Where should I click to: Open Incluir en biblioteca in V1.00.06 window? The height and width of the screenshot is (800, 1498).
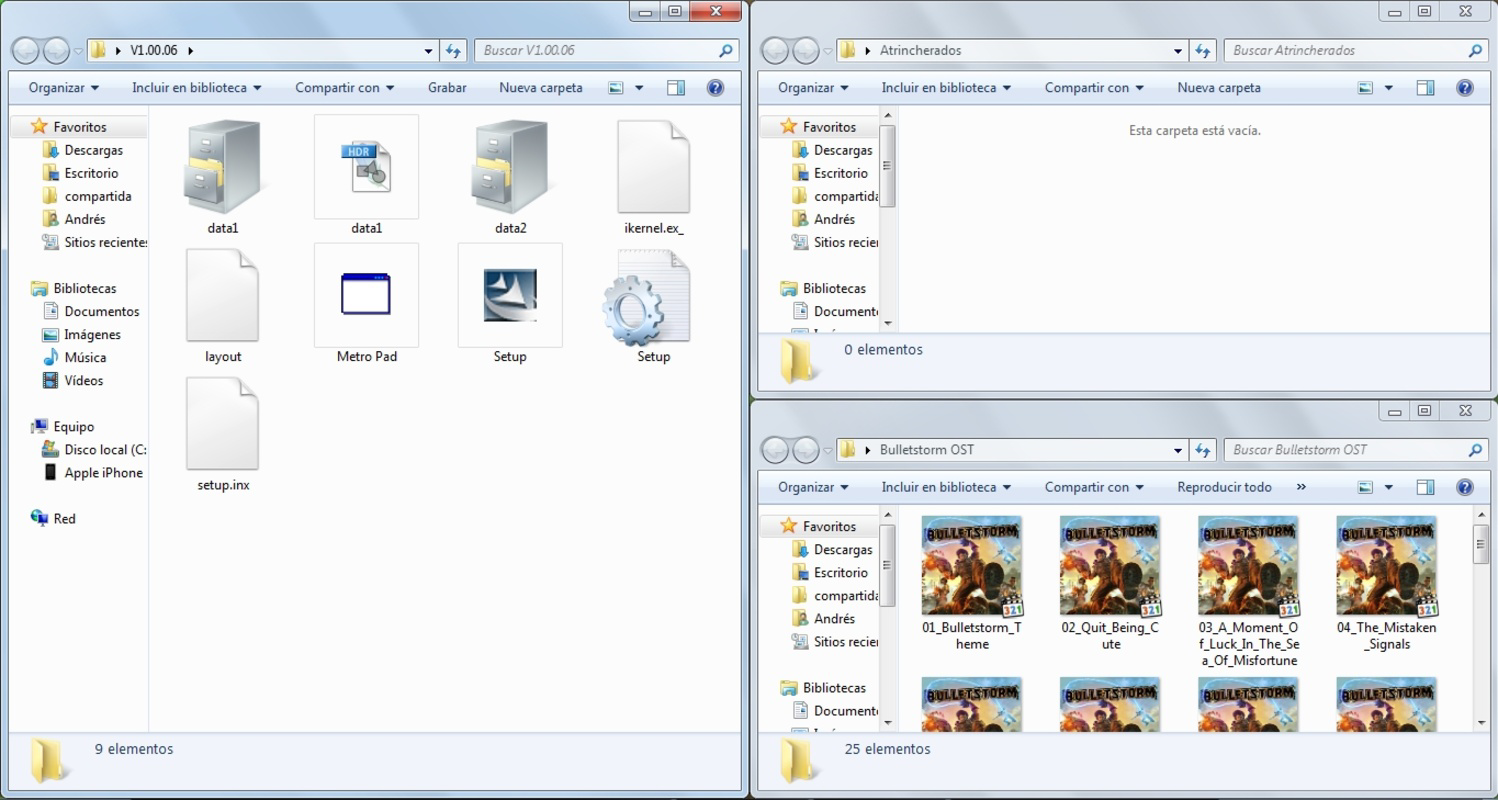tap(196, 88)
